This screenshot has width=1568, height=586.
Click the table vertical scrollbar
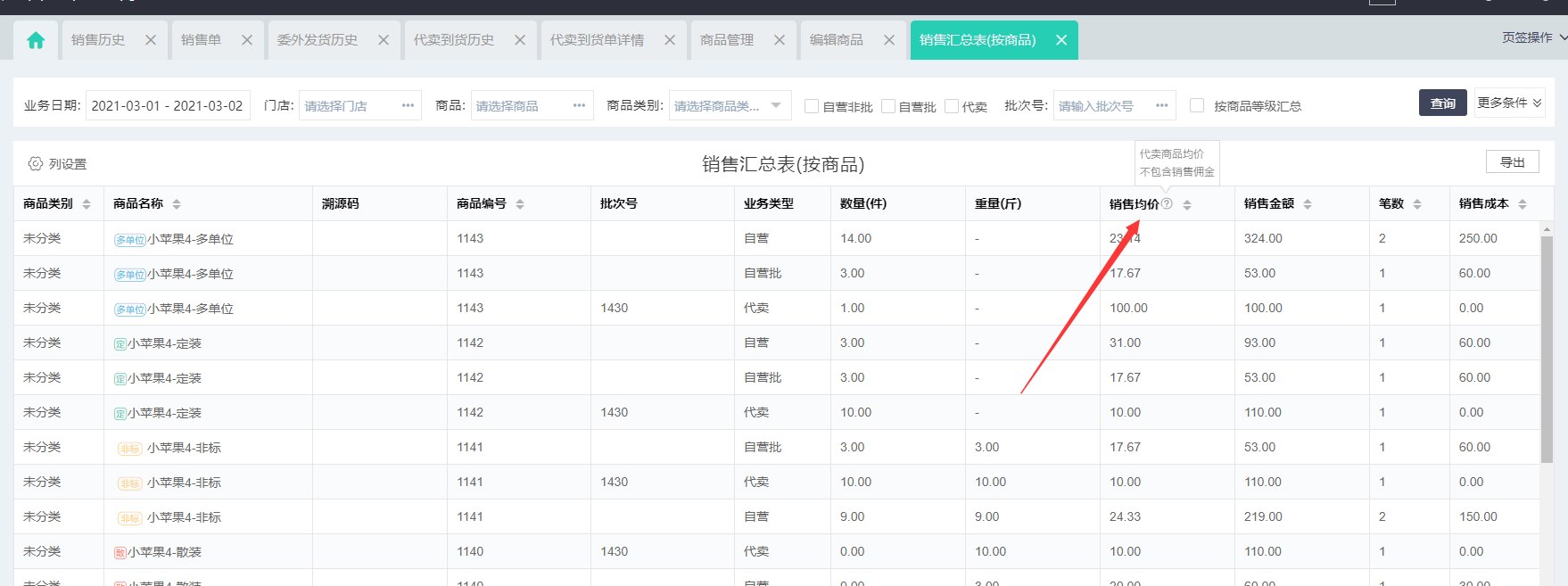coord(1547,348)
